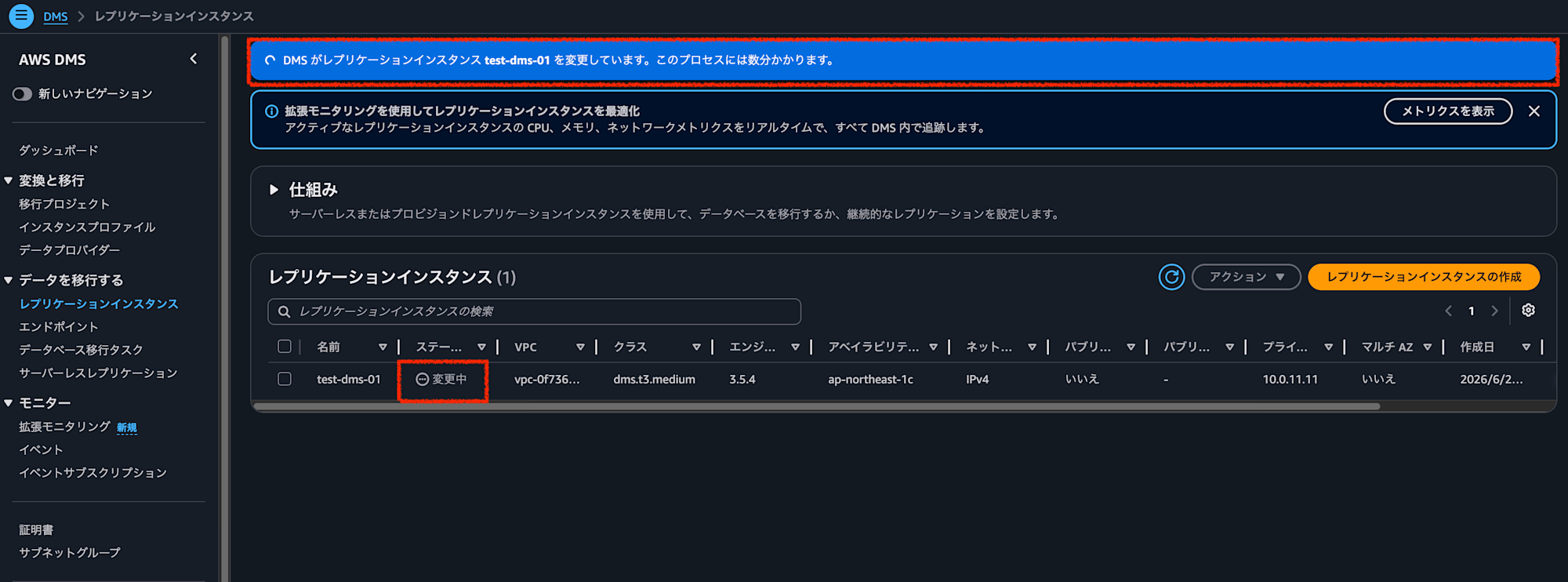Image resolution: width=1568 pixels, height=582 pixels.
Task: Dismiss the 拡張モニタリング info banner
Action: pyautogui.click(x=1534, y=111)
